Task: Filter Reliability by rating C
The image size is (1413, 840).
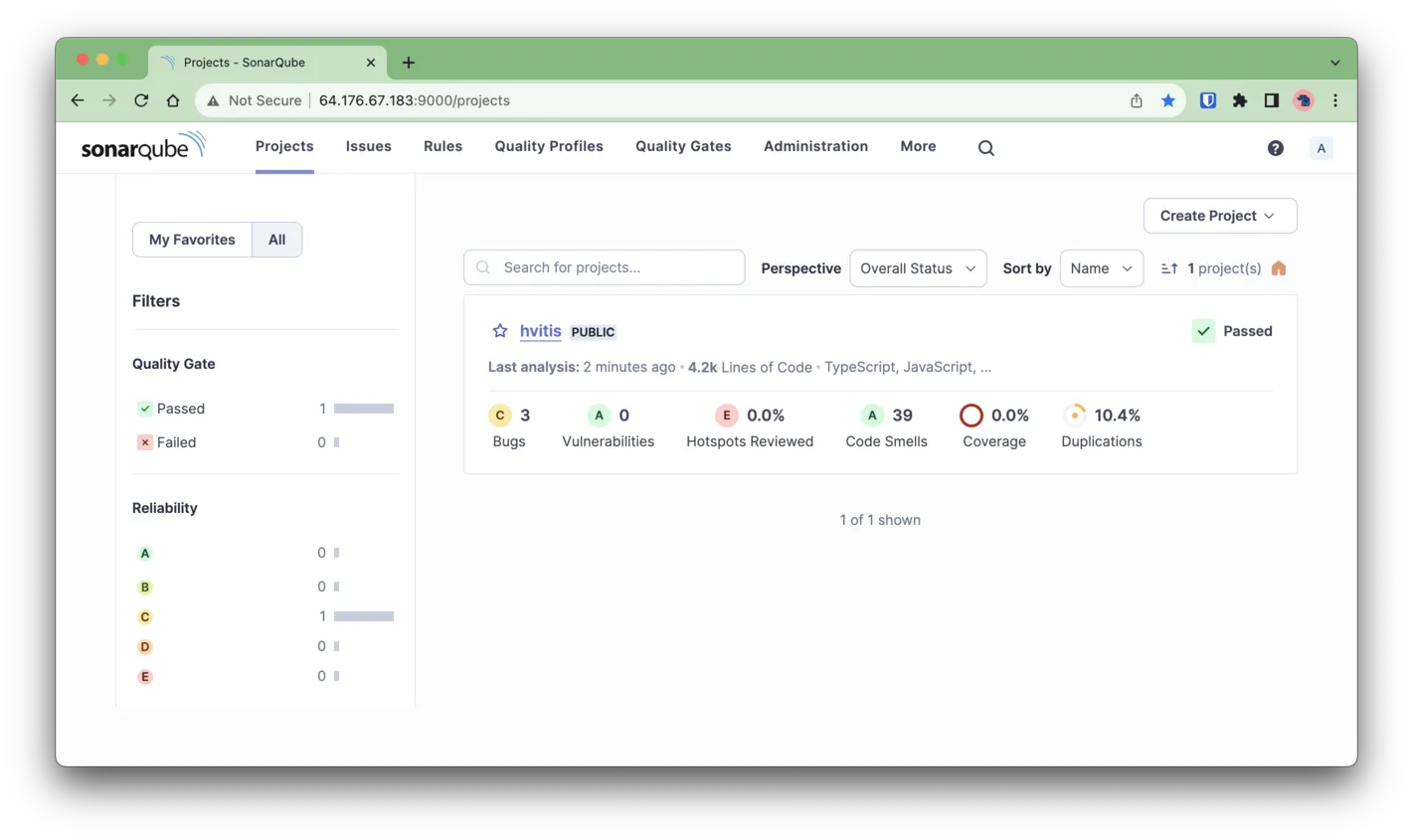Action: point(145,616)
